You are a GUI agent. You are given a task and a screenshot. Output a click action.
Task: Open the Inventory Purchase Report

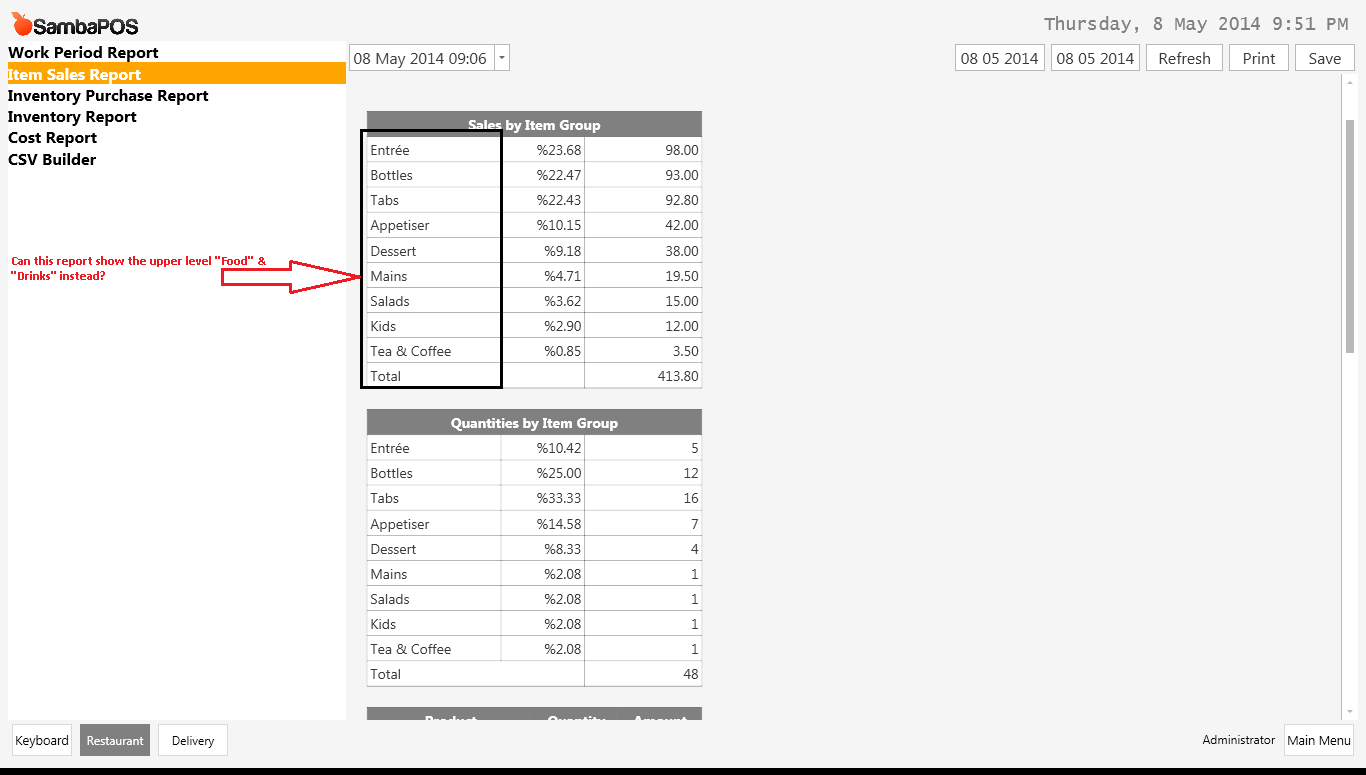(107, 95)
